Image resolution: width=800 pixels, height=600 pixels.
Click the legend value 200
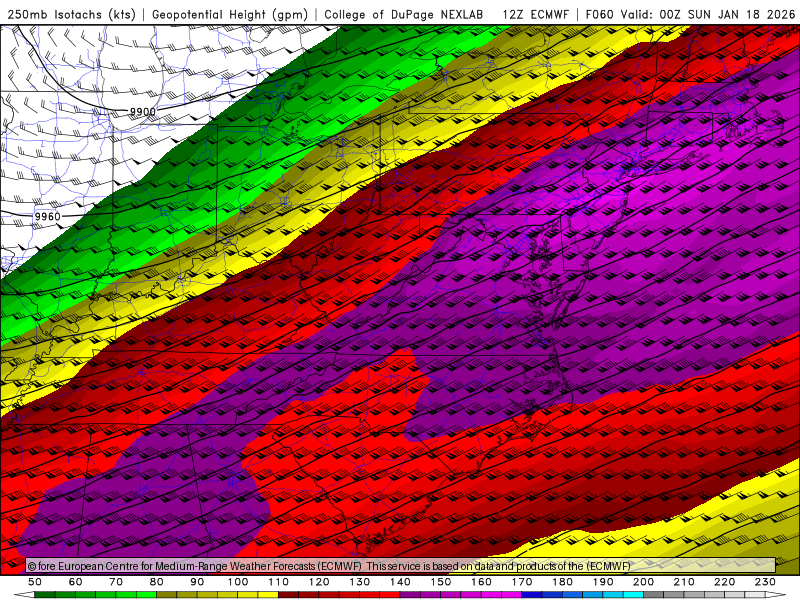tap(643, 582)
